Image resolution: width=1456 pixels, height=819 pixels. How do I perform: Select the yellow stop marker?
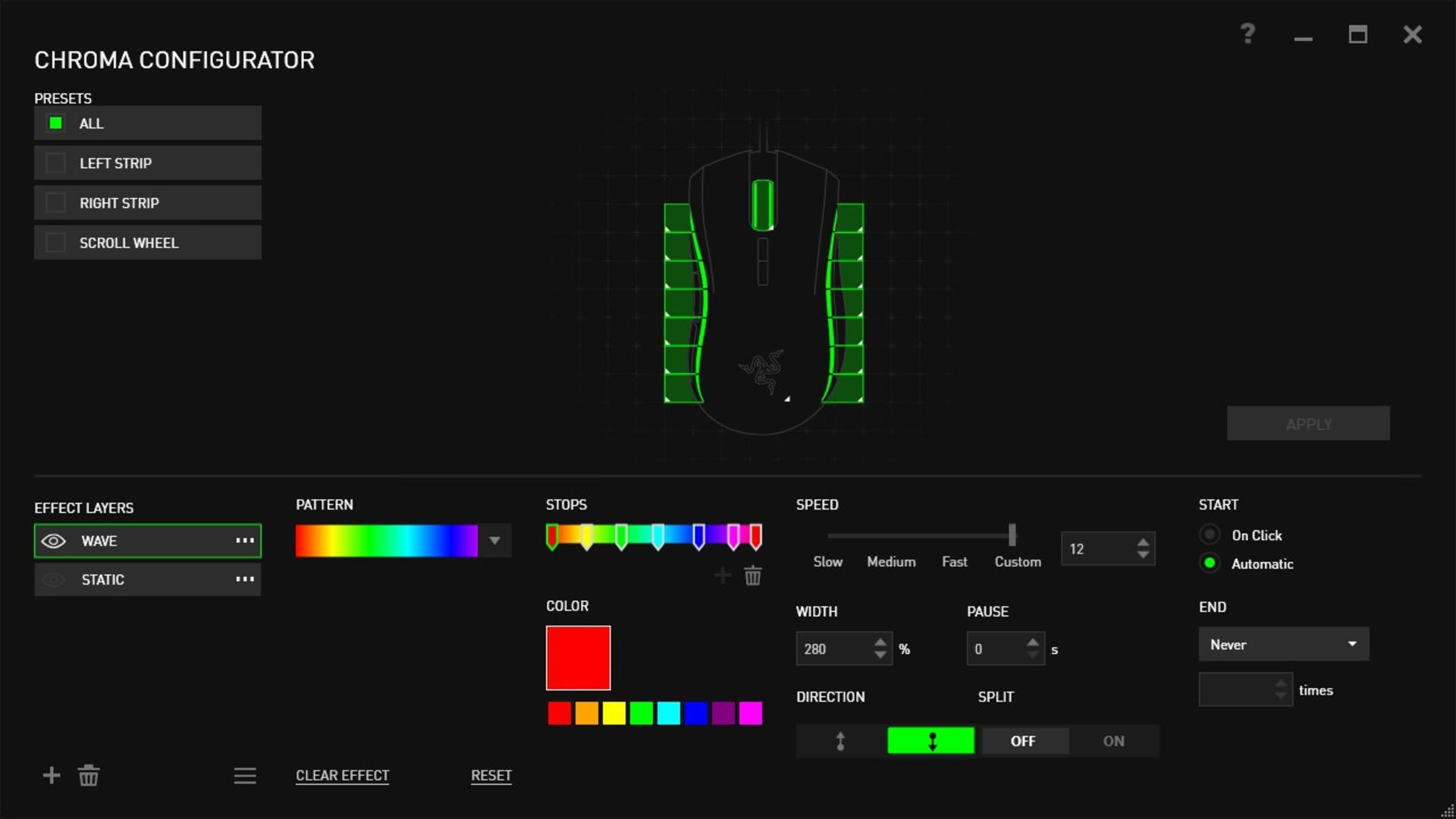pos(586,537)
